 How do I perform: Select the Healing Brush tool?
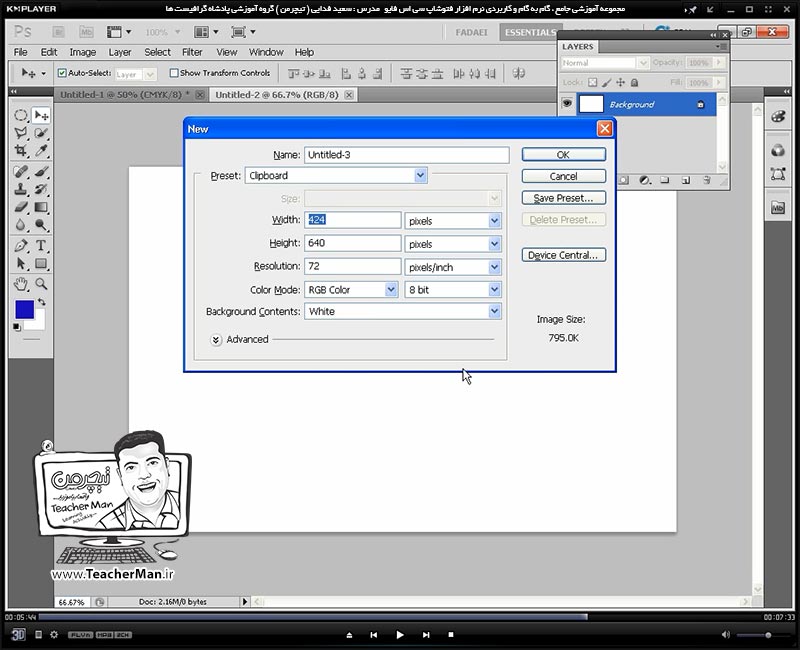[20, 171]
